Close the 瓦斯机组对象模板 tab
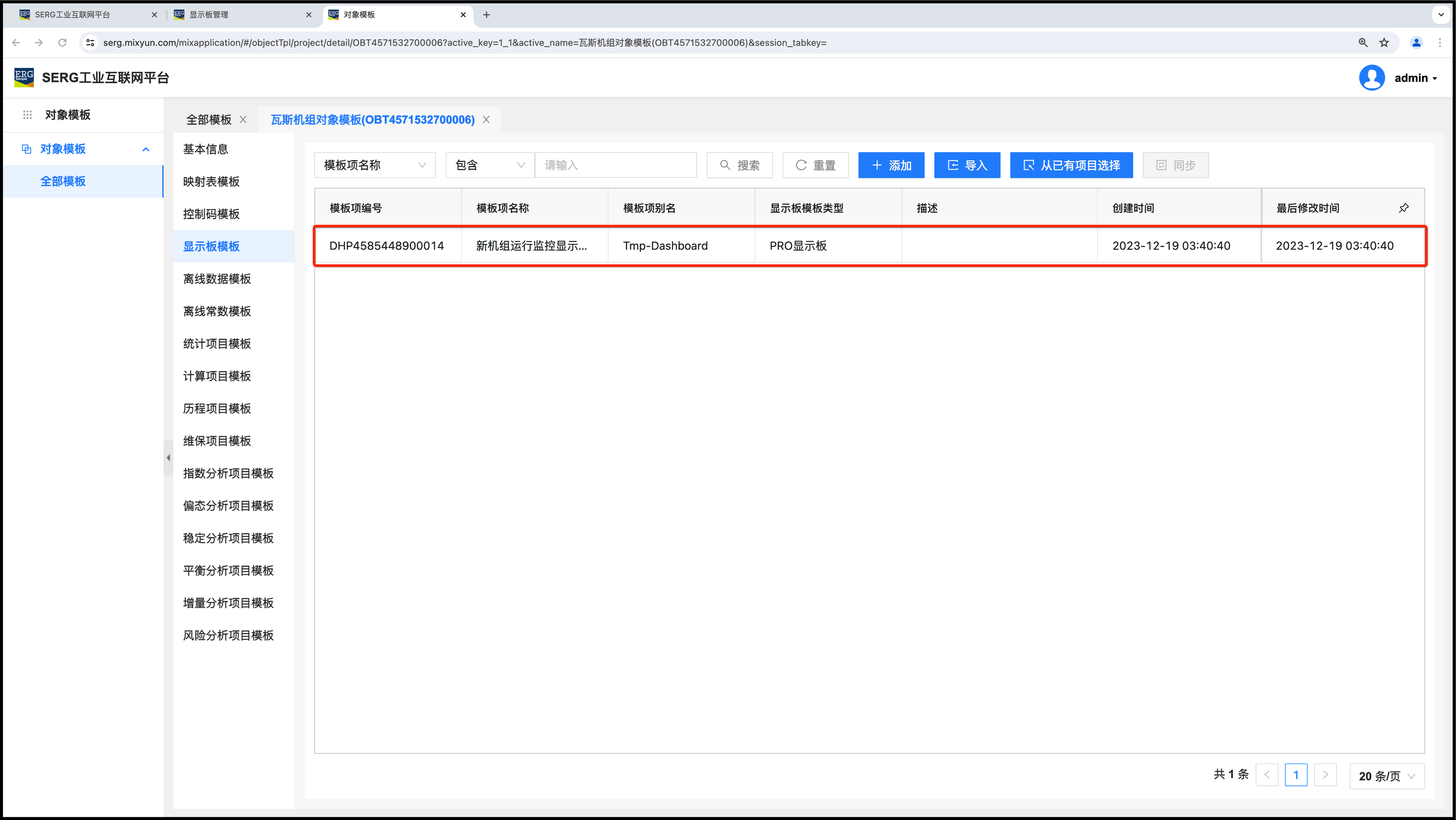This screenshot has height=820, width=1456. tap(486, 120)
